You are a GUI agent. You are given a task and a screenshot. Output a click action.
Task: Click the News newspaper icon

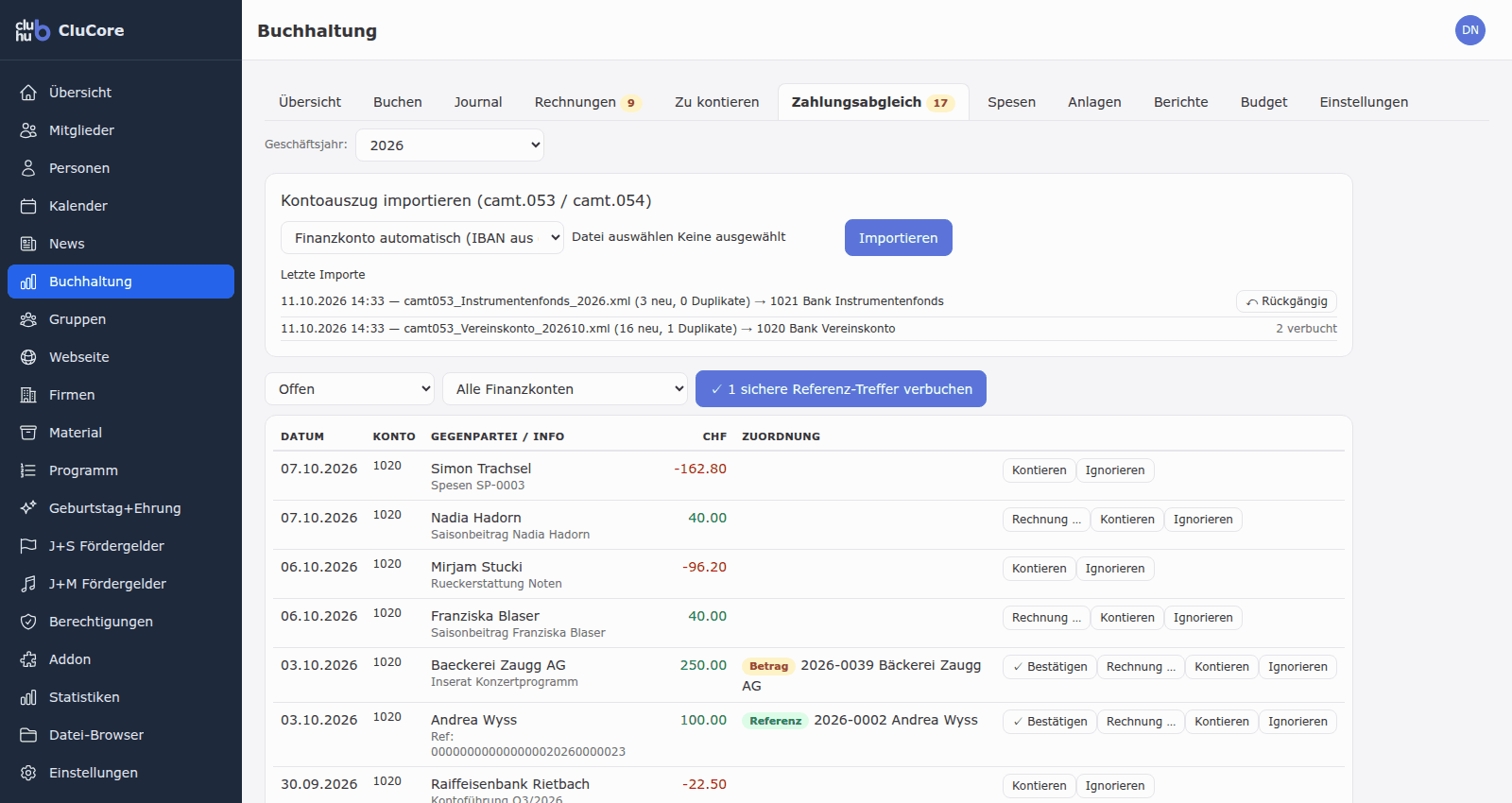point(28,244)
